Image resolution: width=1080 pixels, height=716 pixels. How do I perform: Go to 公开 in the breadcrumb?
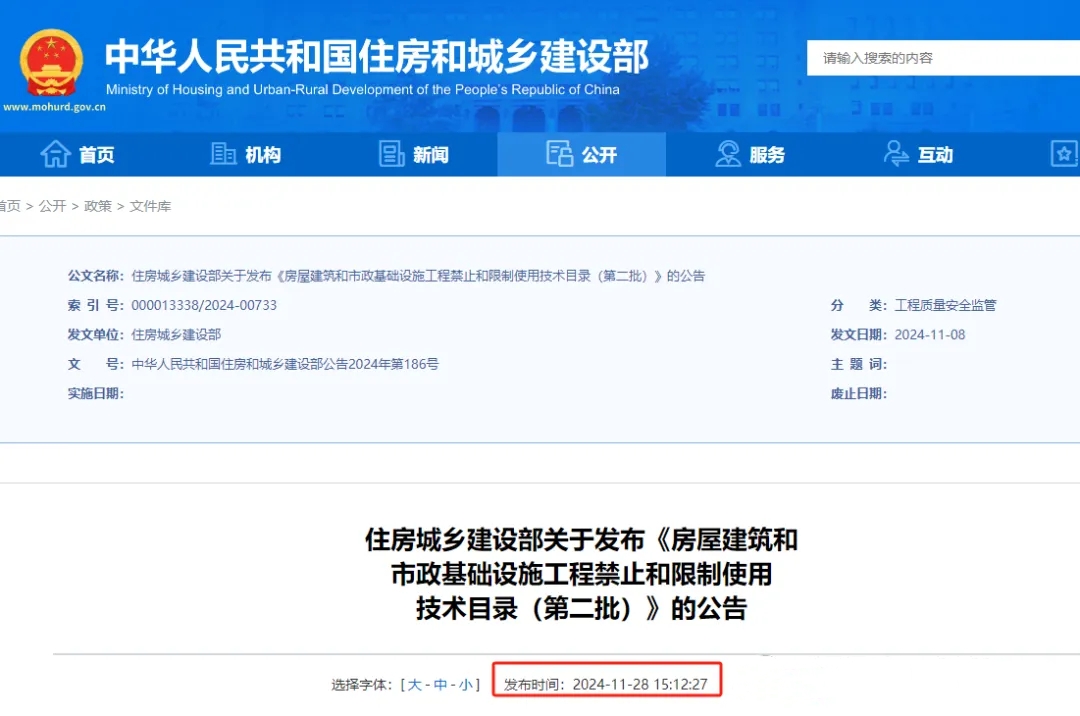pyautogui.click(x=52, y=206)
